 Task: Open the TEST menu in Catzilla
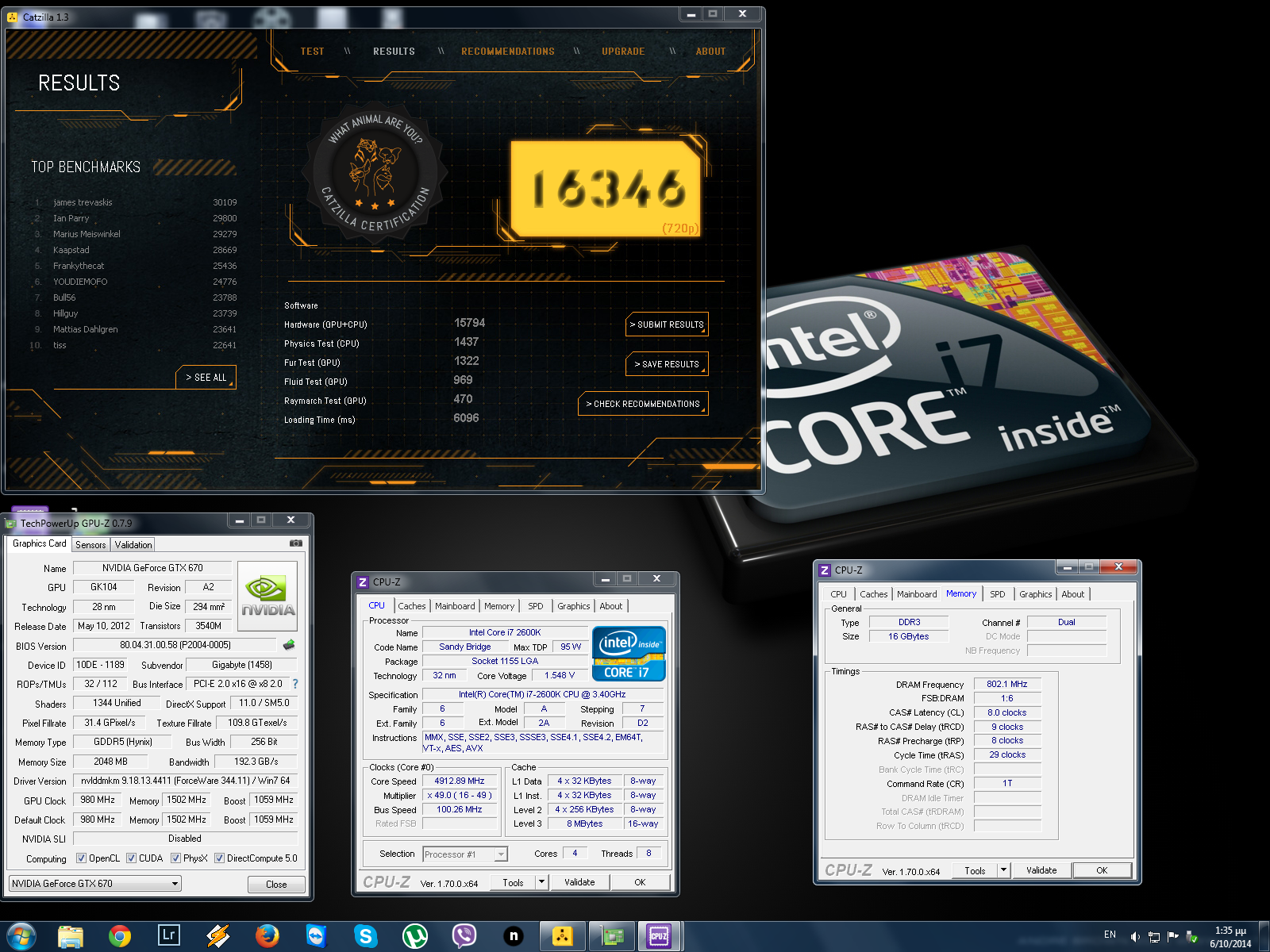click(312, 52)
